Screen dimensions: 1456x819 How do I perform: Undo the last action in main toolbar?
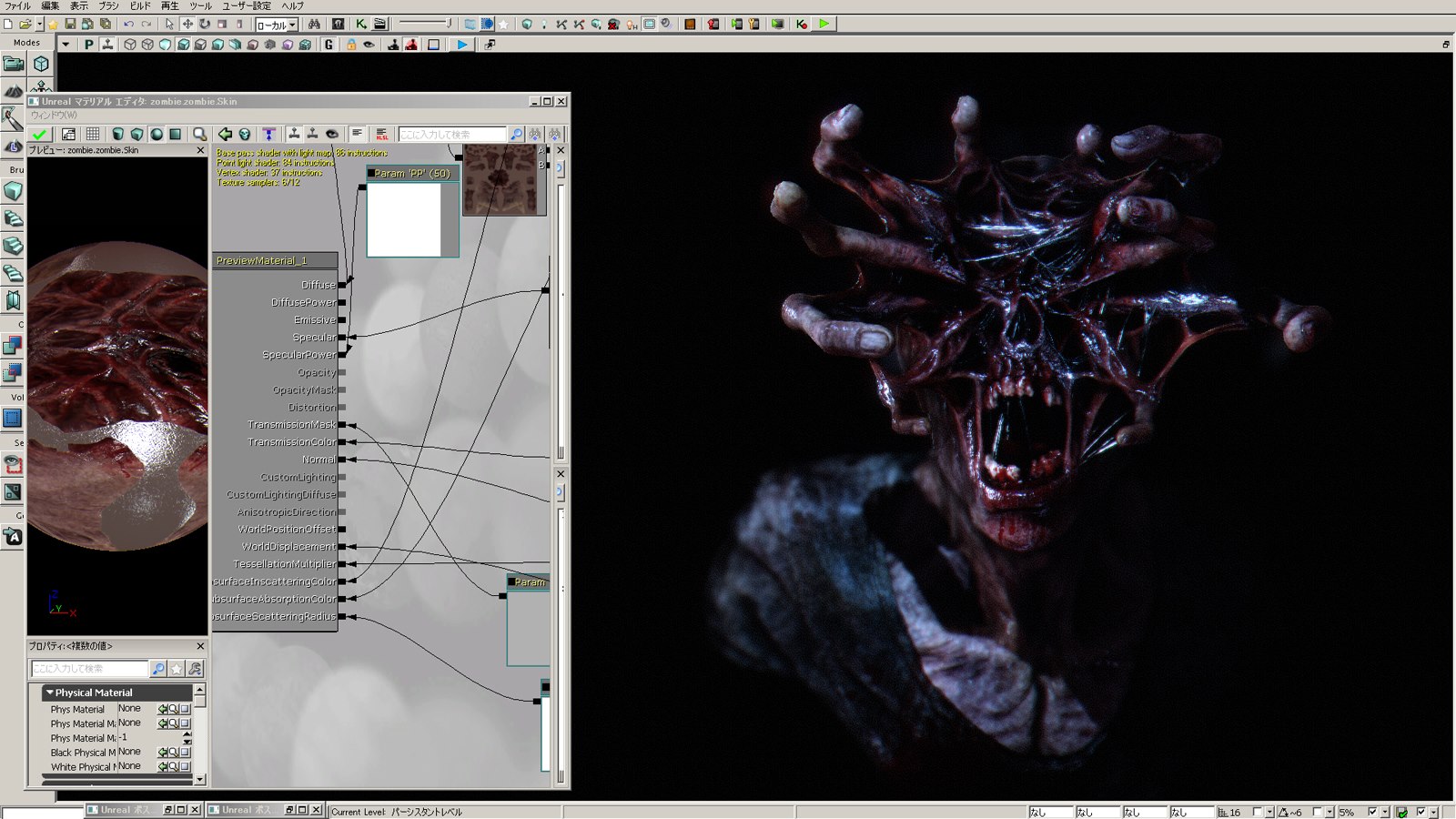[128, 24]
